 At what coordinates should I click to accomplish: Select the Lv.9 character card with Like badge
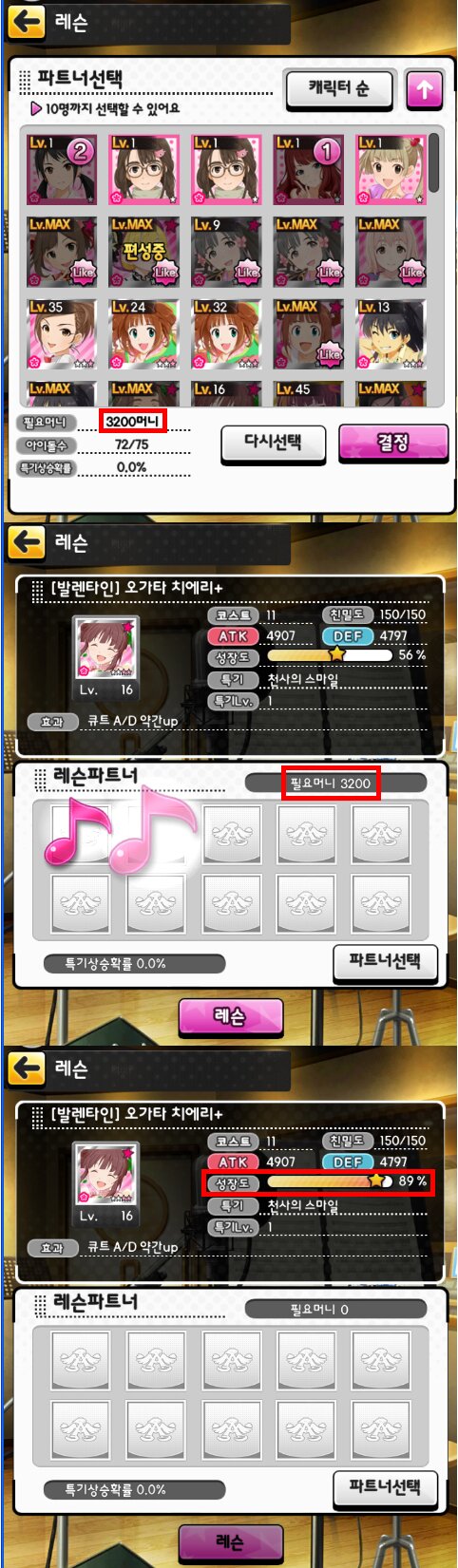click(x=226, y=252)
